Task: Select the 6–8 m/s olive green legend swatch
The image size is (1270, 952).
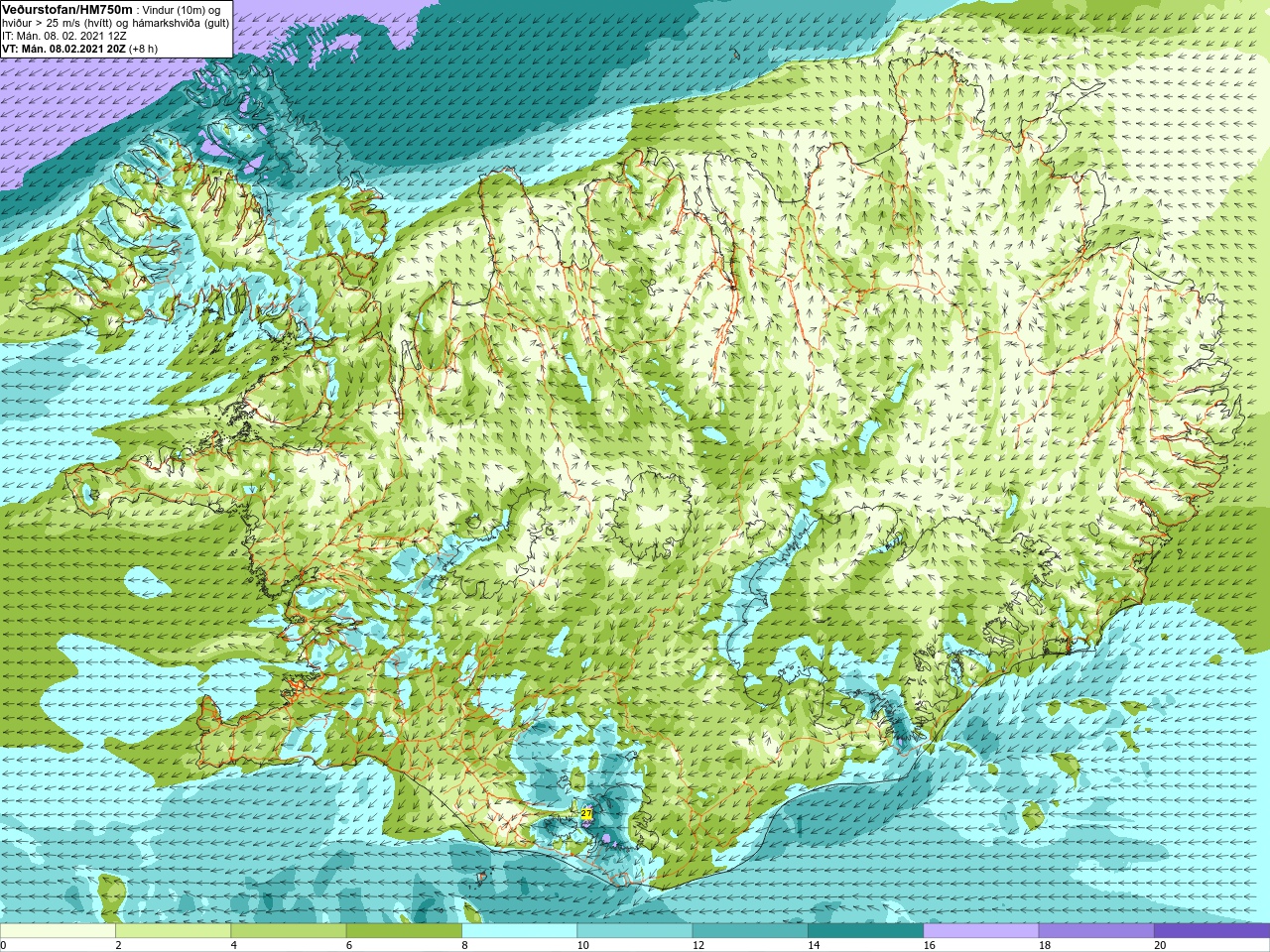Action: click(x=404, y=931)
